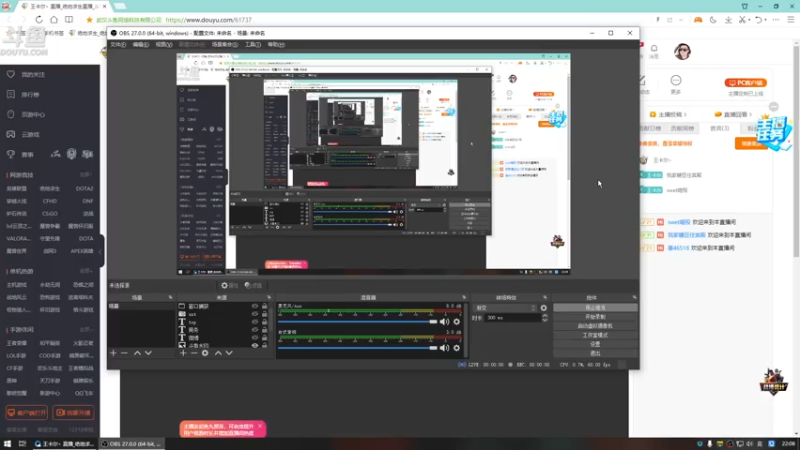The image size is (800, 450).
Task: Open the OBS File menu
Action: click(x=118, y=45)
